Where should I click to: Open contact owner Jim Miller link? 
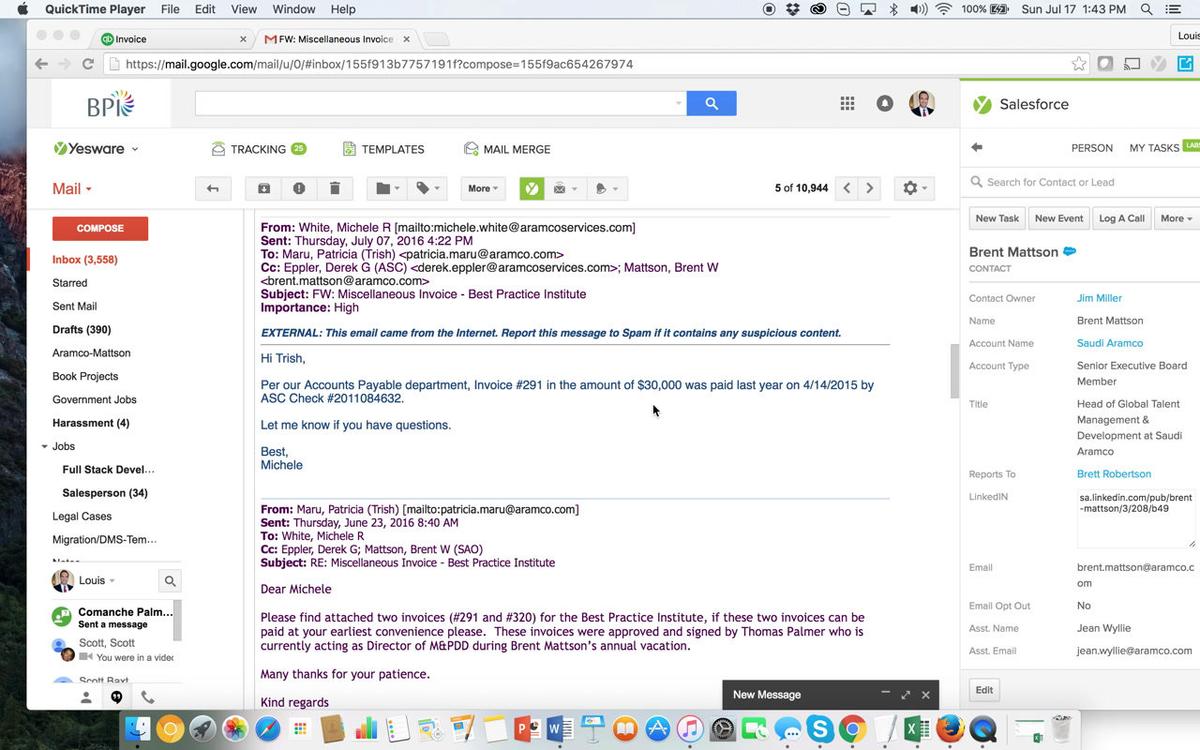click(x=1099, y=298)
